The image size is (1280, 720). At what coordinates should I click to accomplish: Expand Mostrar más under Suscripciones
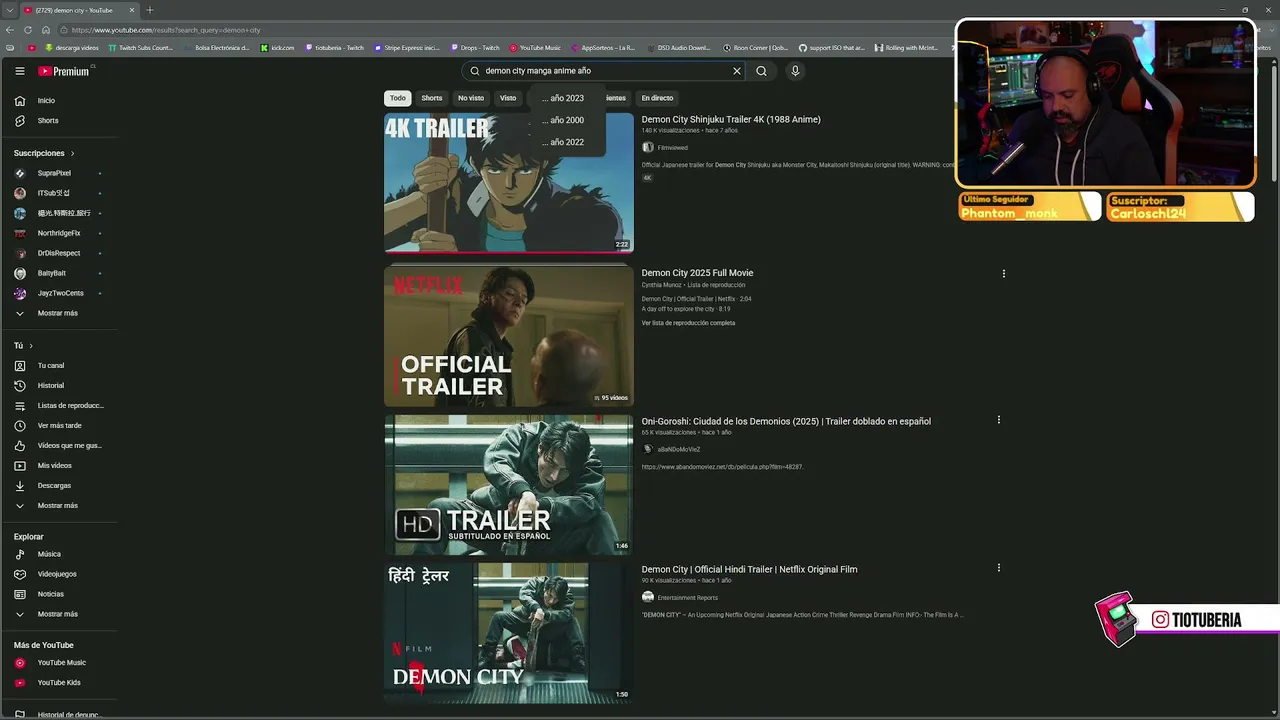[59, 313]
